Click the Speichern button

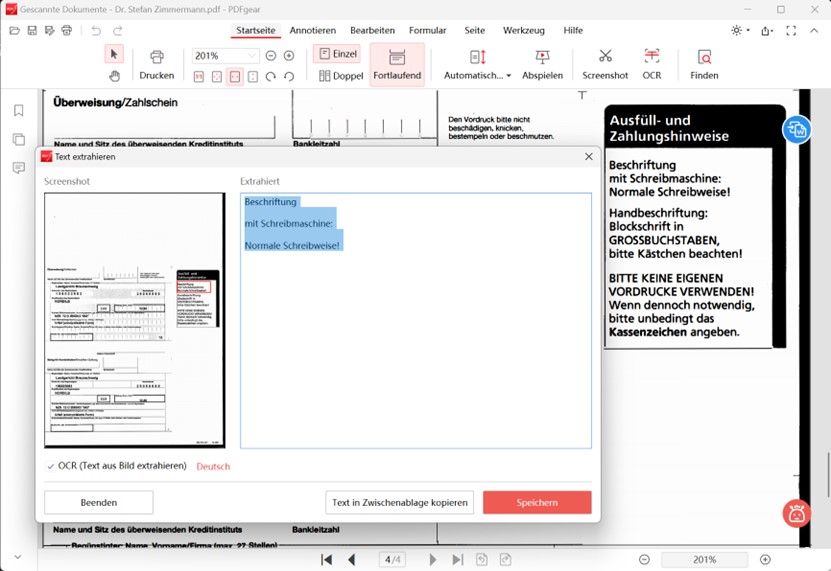pos(537,502)
